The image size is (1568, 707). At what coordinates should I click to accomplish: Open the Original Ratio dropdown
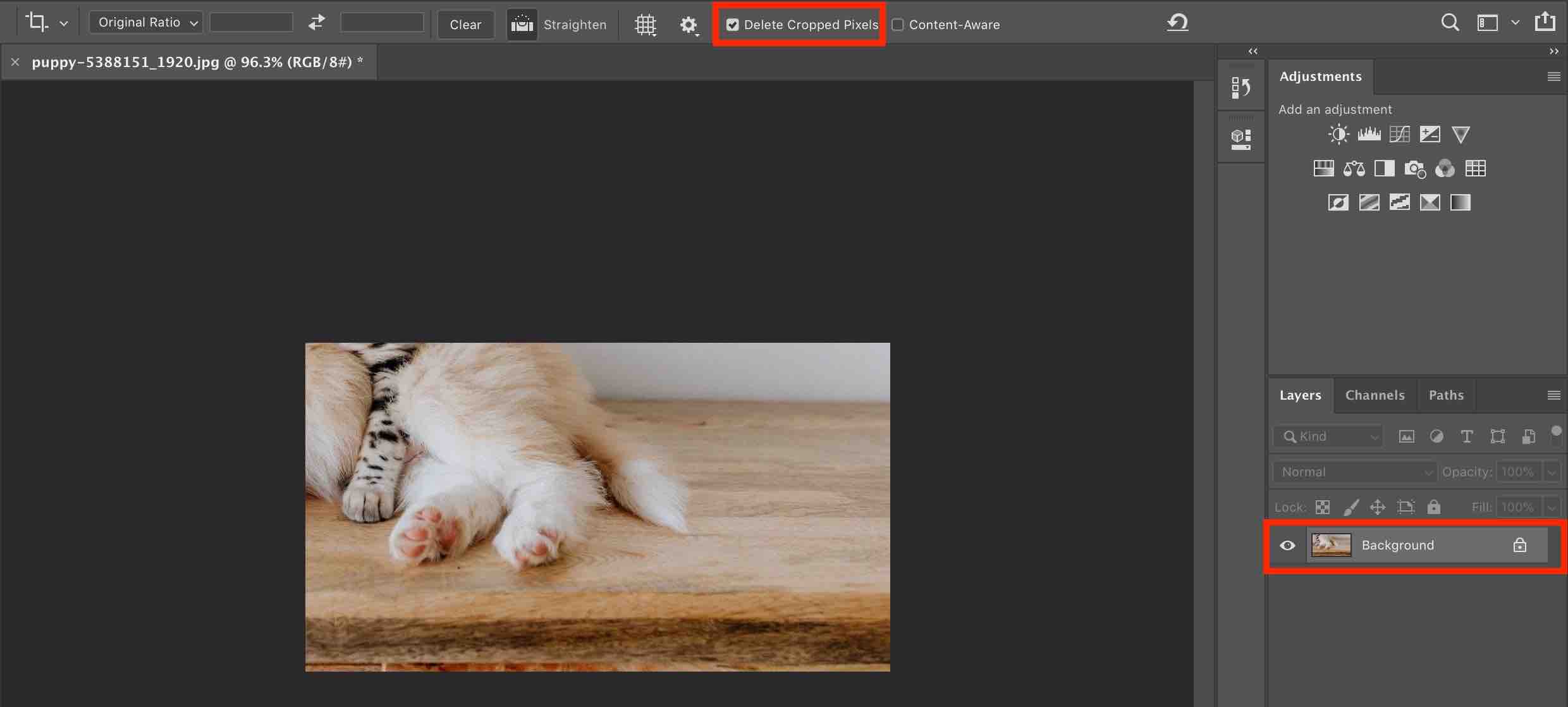[x=146, y=23]
